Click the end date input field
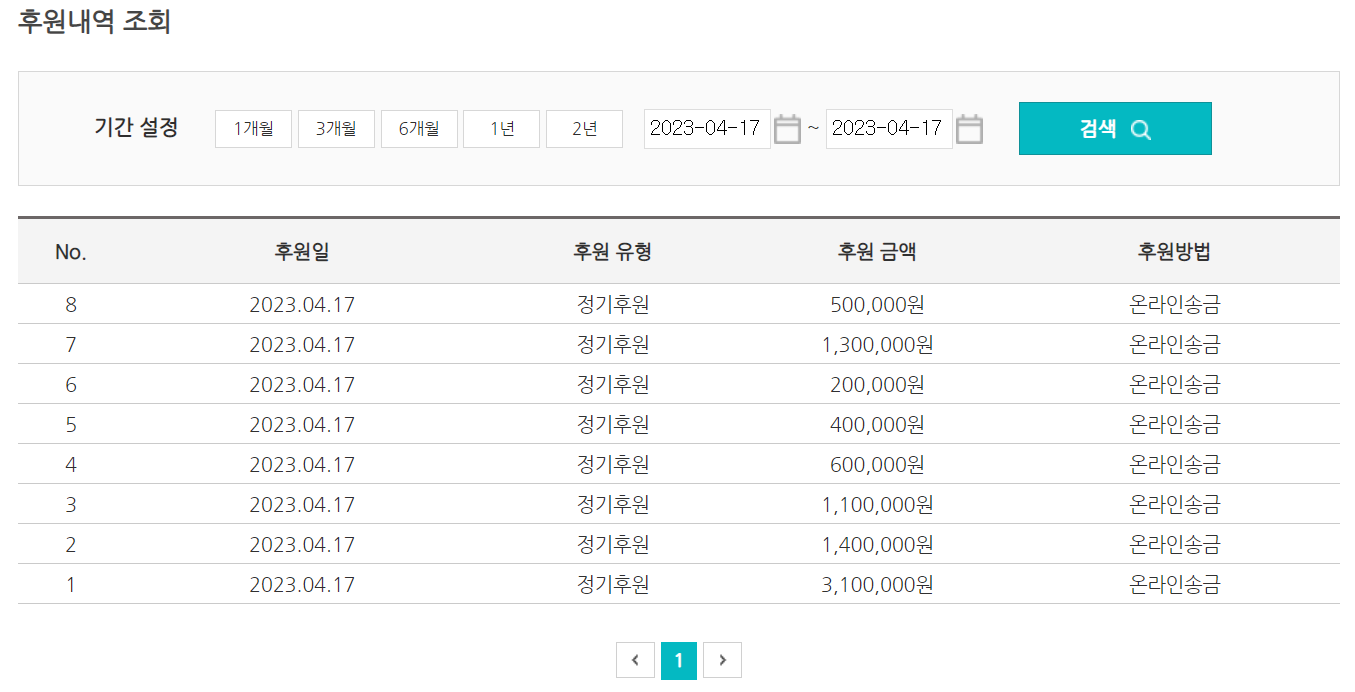Viewport: 1355px width, 692px height. tap(889, 129)
